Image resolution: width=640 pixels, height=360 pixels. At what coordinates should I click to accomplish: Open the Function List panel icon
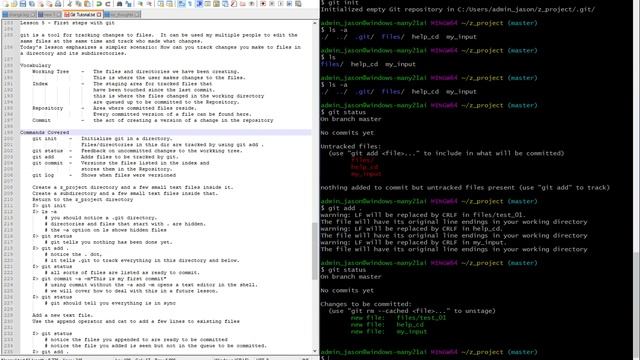click(233, 4)
